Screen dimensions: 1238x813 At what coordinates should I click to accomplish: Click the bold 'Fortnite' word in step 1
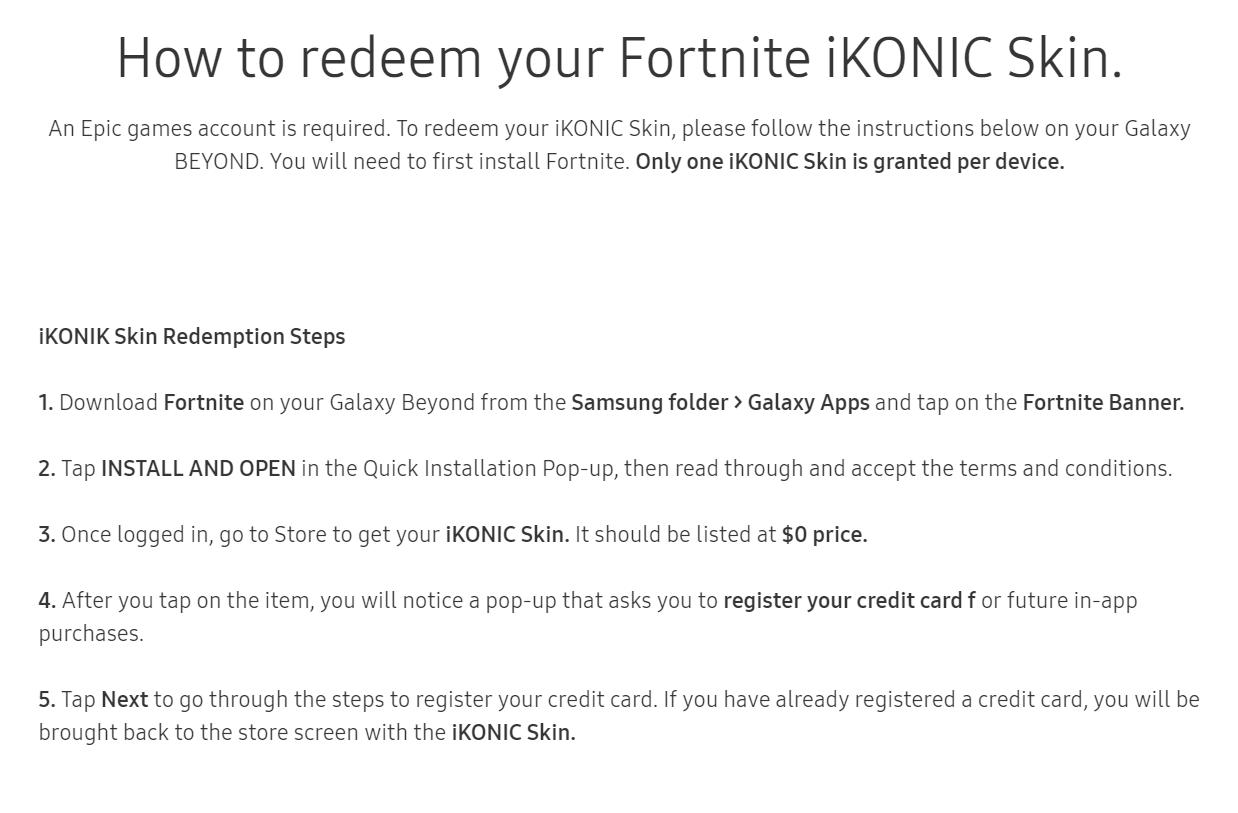click(204, 402)
